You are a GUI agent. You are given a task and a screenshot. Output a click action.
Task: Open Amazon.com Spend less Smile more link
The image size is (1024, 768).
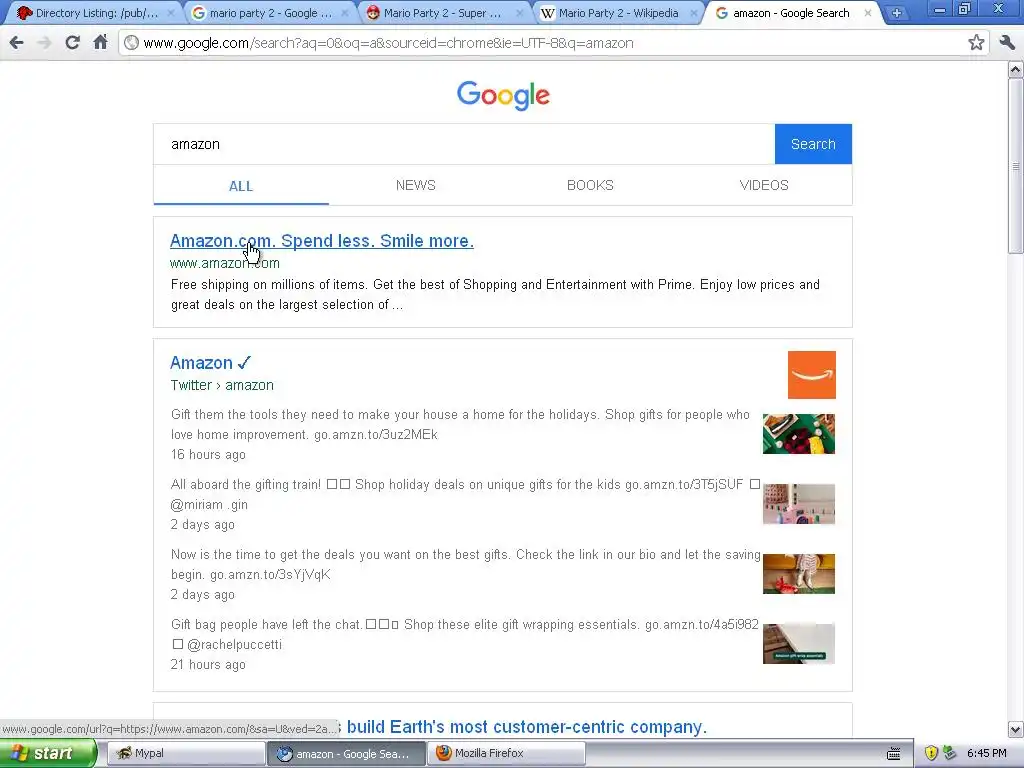(321, 241)
